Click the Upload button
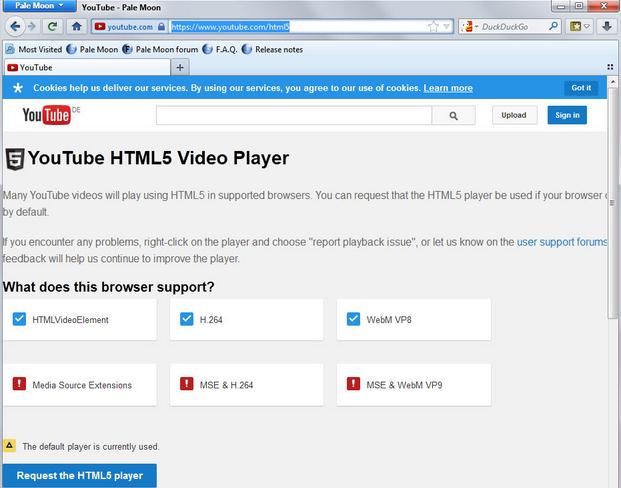 click(514, 115)
